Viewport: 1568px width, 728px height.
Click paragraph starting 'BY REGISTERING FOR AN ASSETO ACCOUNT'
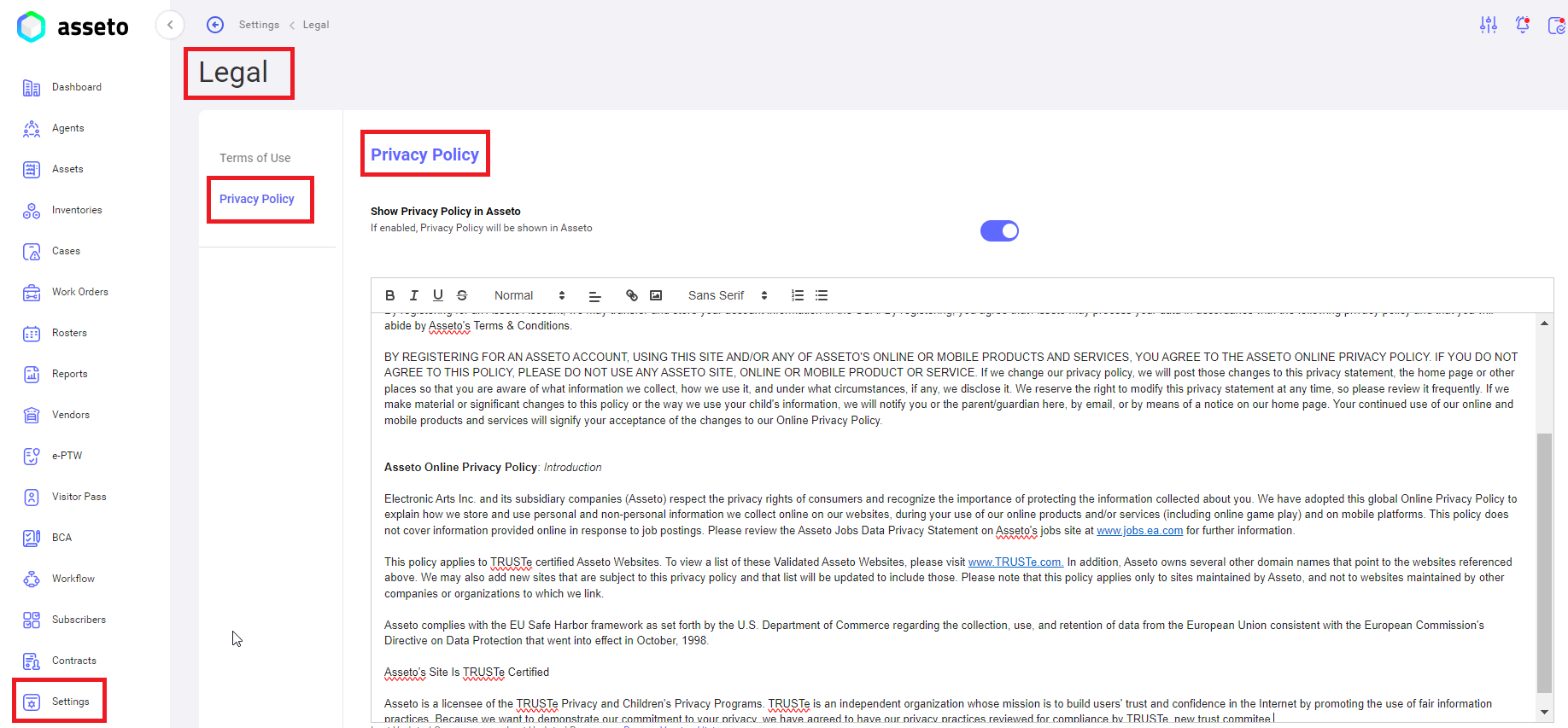[x=951, y=388]
